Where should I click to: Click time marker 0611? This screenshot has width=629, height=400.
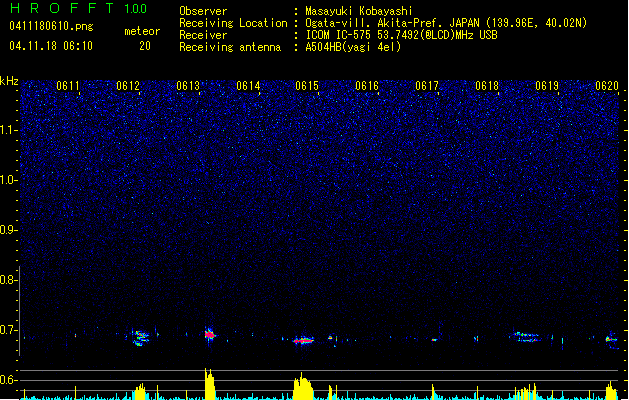pyautogui.click(x=68, y=86)
